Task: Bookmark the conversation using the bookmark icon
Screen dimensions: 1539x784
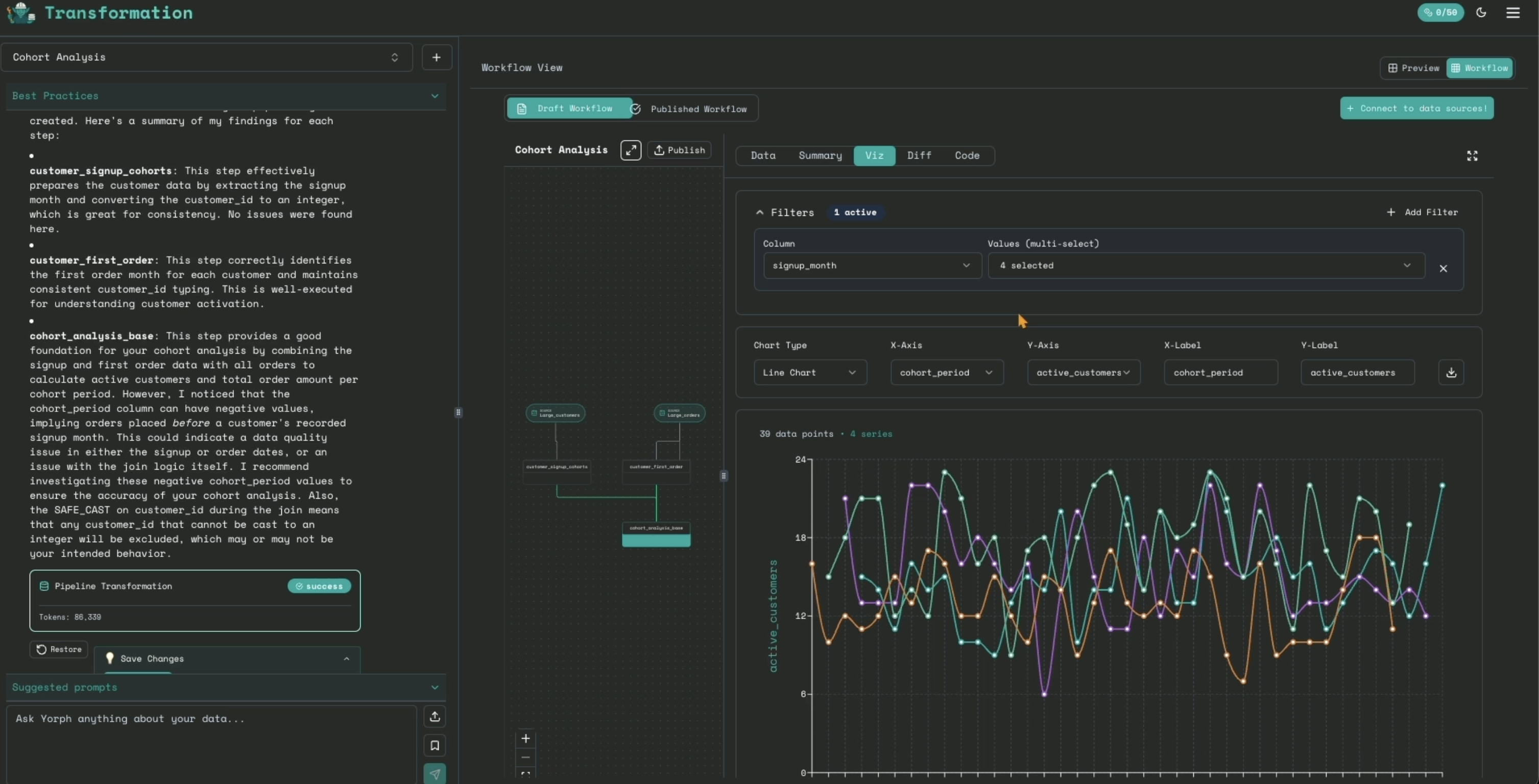Action: 435,745
